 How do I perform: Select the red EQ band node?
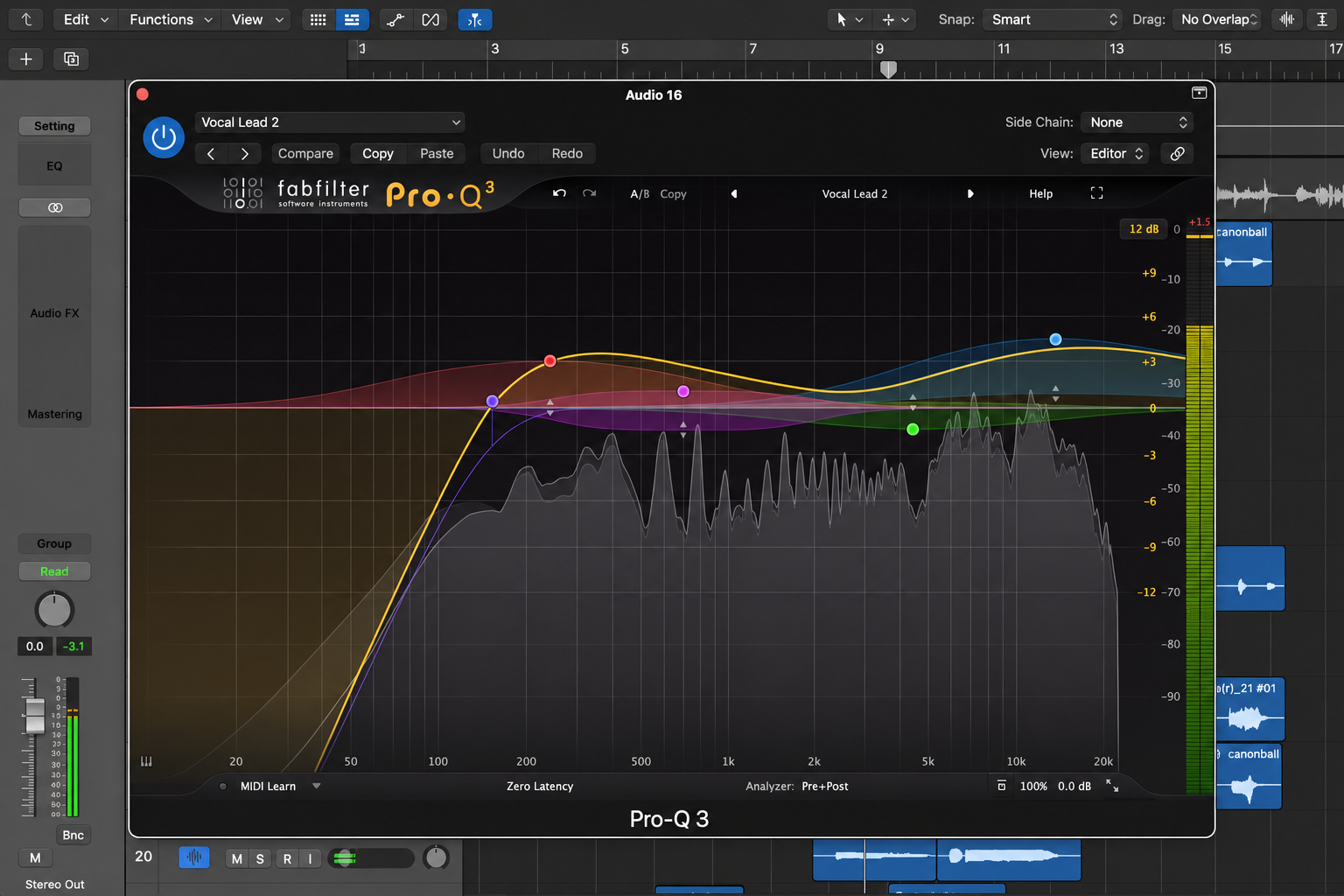(549, 360)
